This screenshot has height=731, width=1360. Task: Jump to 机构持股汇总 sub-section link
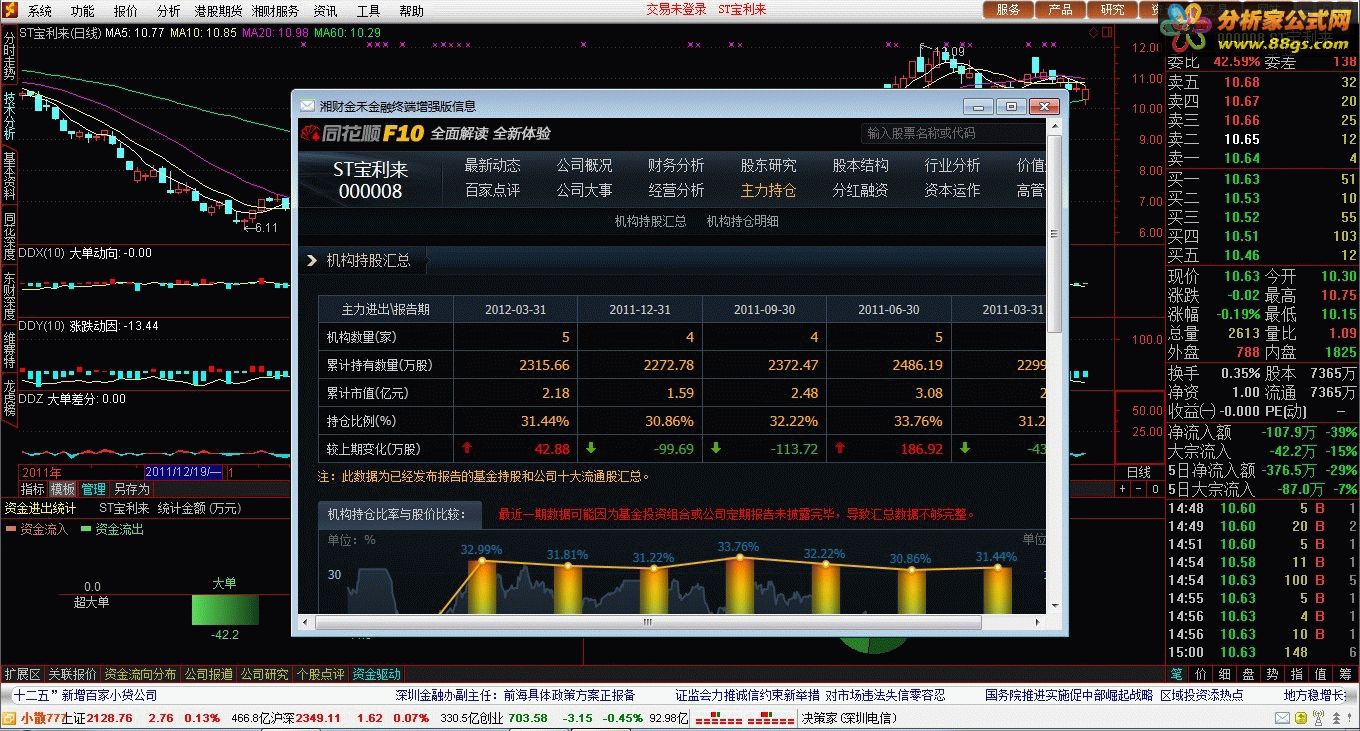point(650,222)
